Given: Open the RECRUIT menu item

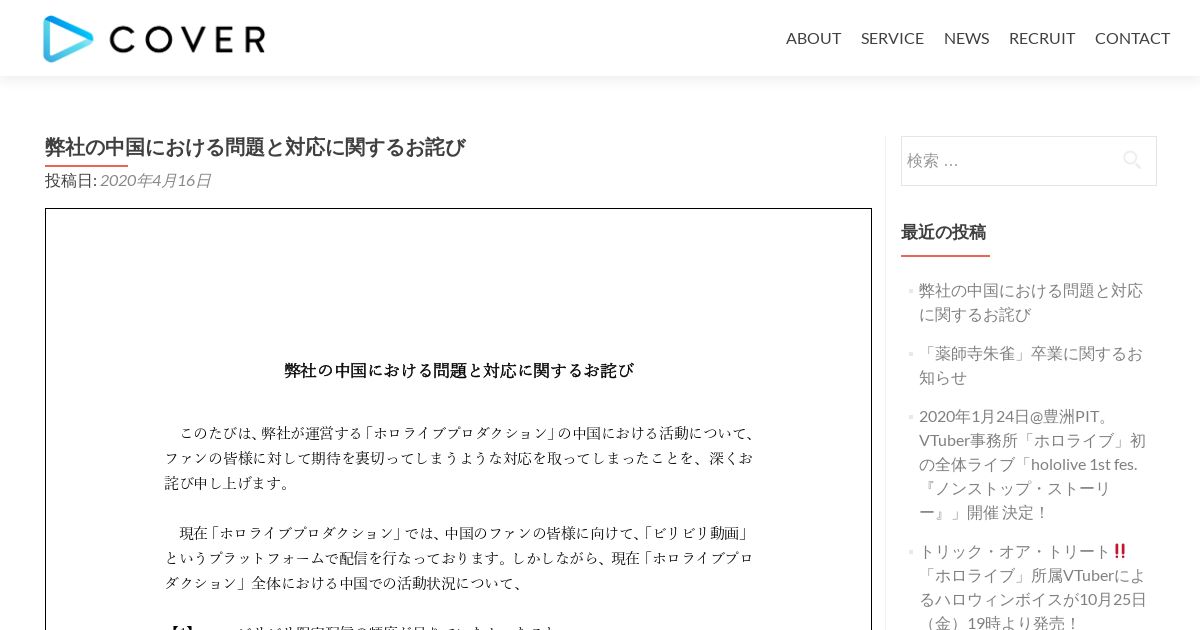Looking at the screenshot, I should click(x=1042, y=38).
